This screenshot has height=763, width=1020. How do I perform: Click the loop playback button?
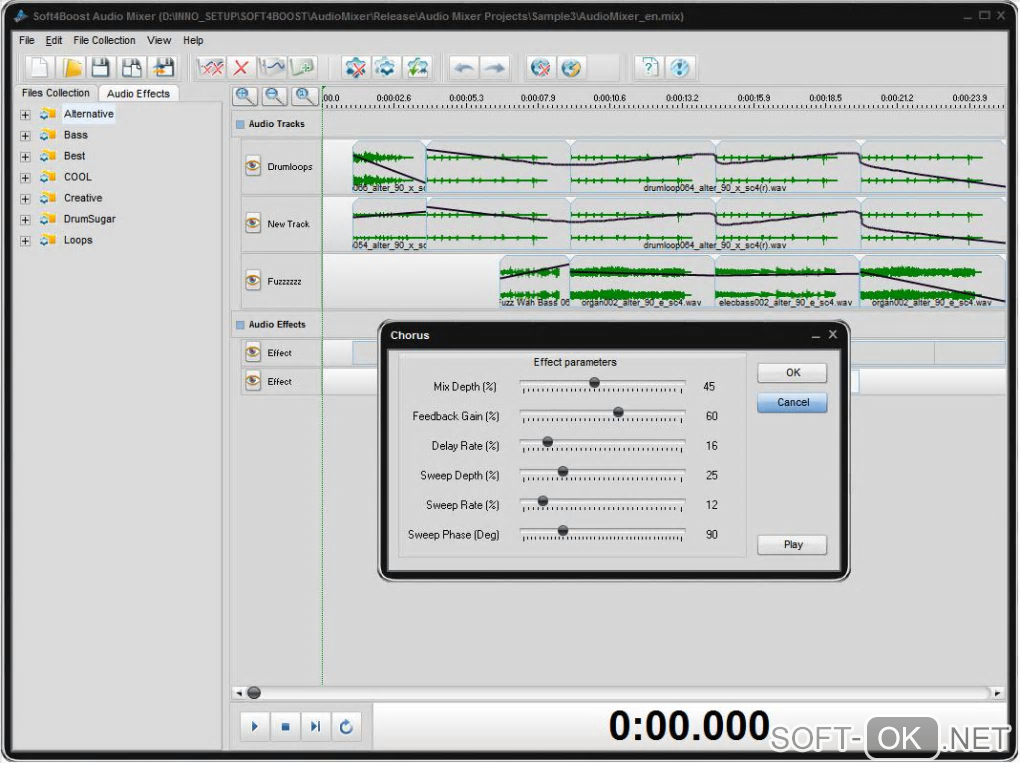click(346, 727)
